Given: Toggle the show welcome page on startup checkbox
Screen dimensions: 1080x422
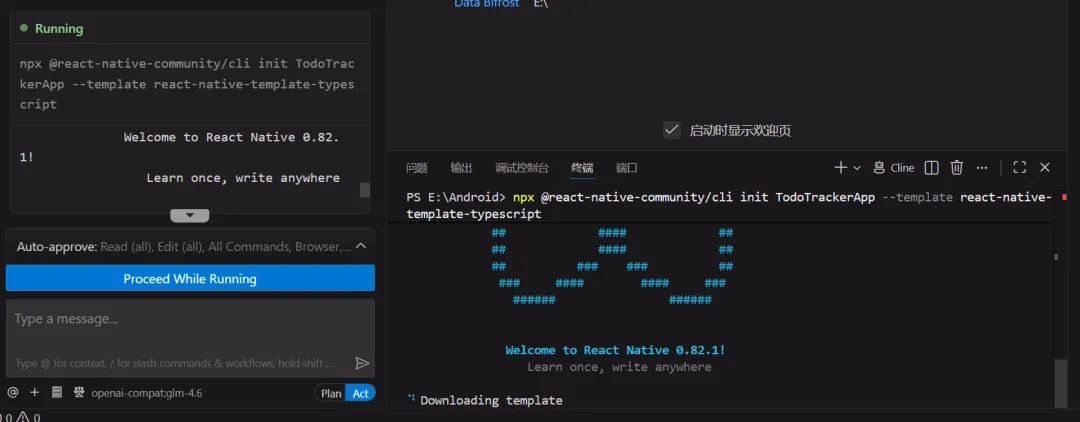Looking at the screenshot, I should (x=672, y=130).
